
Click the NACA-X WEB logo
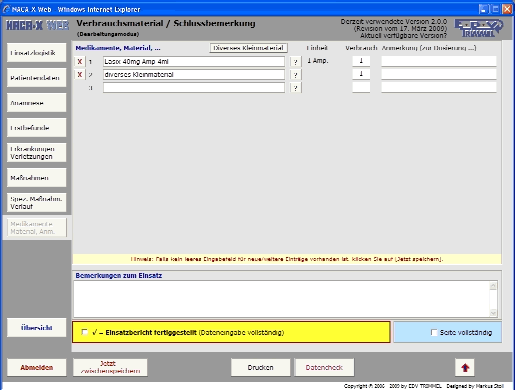click(x=37, y=25)
